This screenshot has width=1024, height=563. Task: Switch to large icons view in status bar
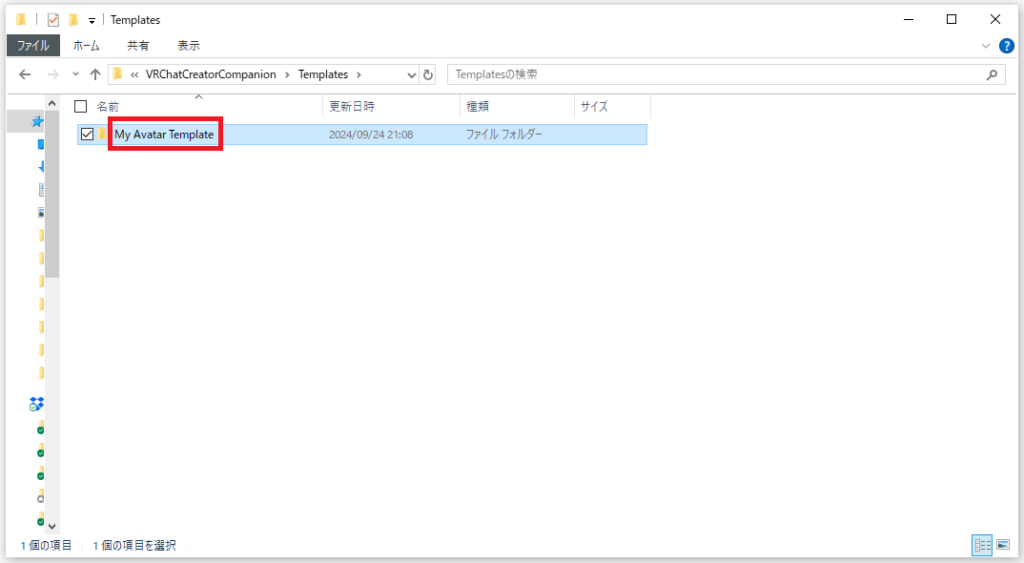pyautogui.click(x=1003, y=545)
